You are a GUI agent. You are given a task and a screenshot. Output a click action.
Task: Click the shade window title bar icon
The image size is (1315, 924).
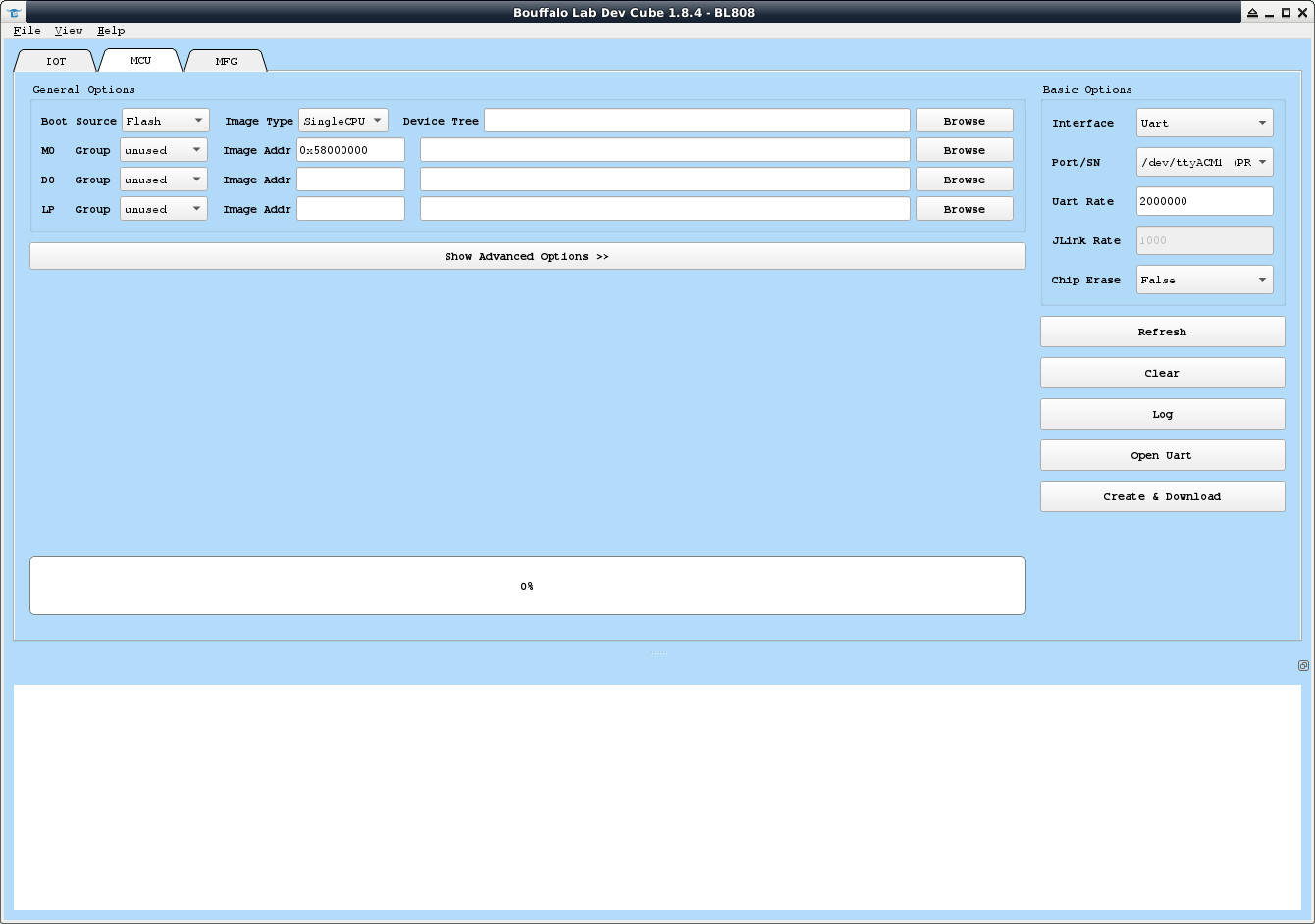tap(1252, 13)
